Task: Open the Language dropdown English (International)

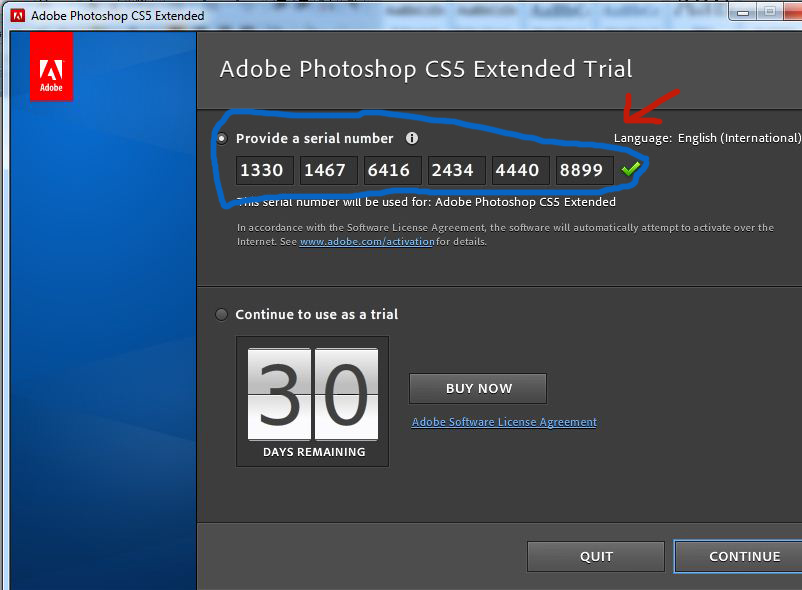Action: pos(740,138)
